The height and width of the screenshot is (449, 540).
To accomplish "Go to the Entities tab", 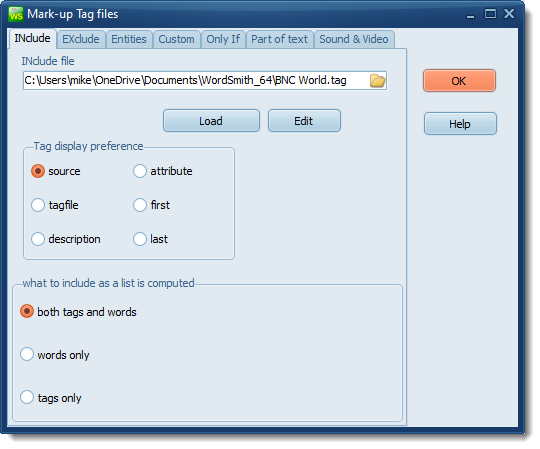I will (129, 39).
